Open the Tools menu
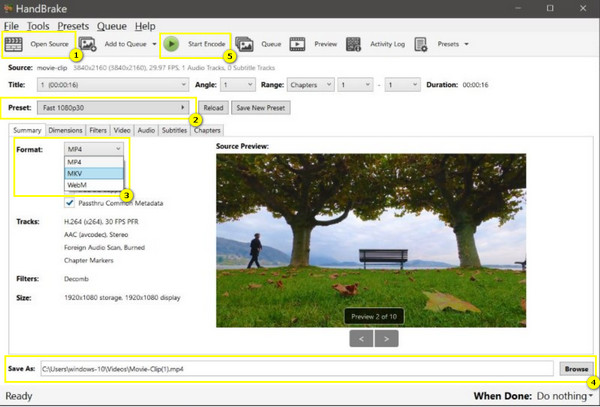 38,26
